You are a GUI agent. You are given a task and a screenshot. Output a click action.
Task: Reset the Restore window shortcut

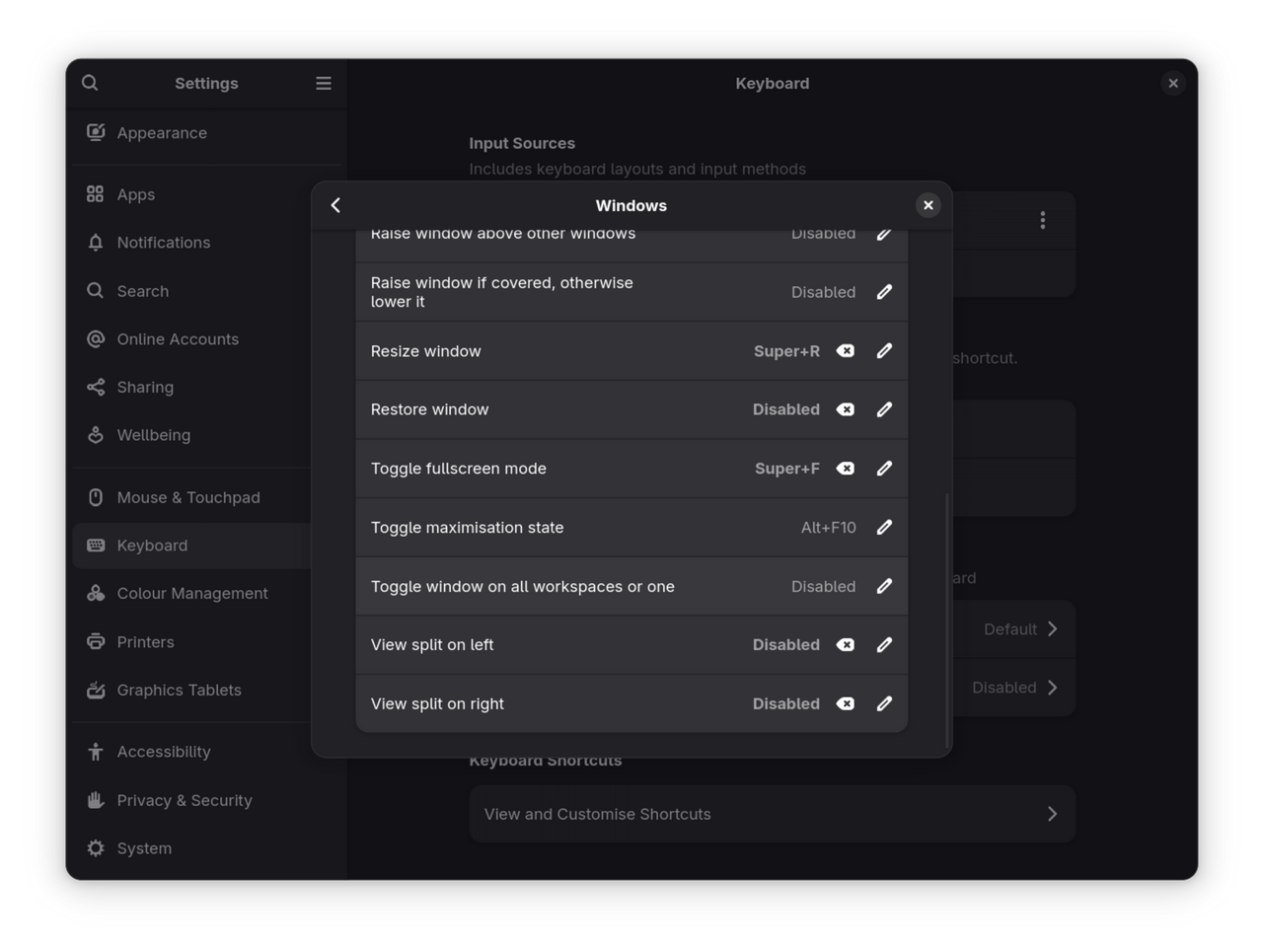coord(846,409)
